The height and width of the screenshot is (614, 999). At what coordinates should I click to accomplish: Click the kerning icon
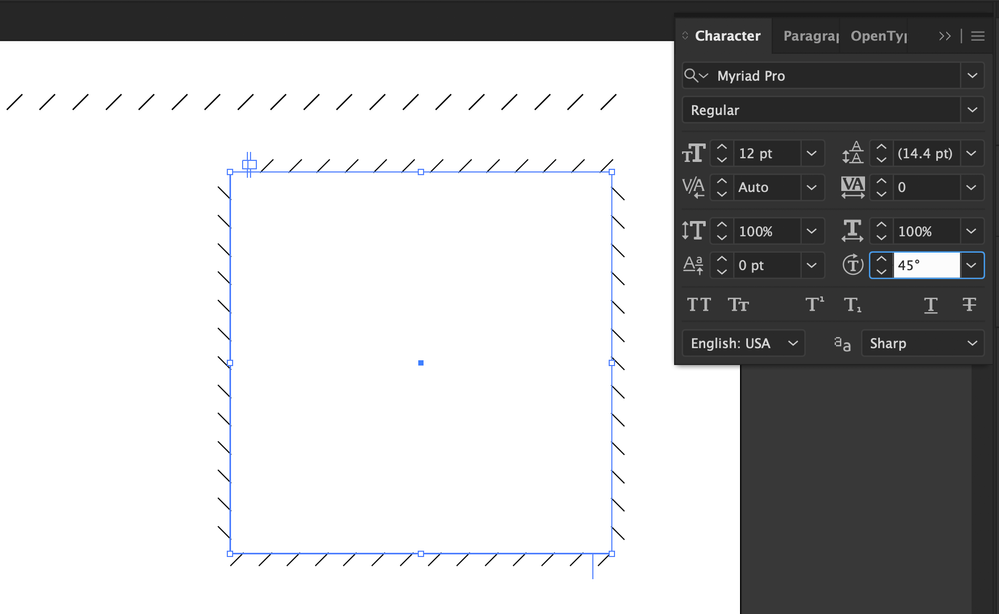(694, 187)
